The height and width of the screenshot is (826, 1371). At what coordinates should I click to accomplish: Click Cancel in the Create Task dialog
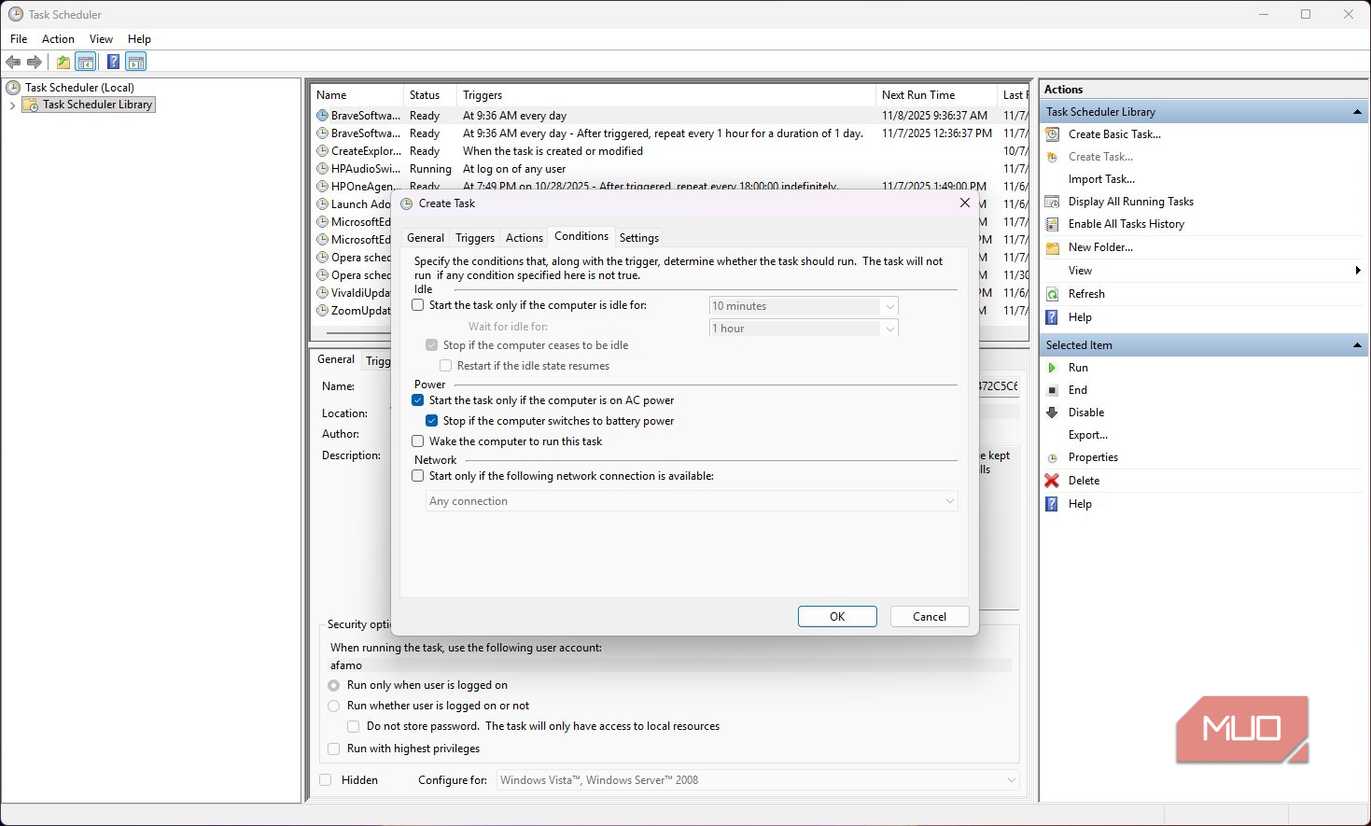click(x=929, y=617)
